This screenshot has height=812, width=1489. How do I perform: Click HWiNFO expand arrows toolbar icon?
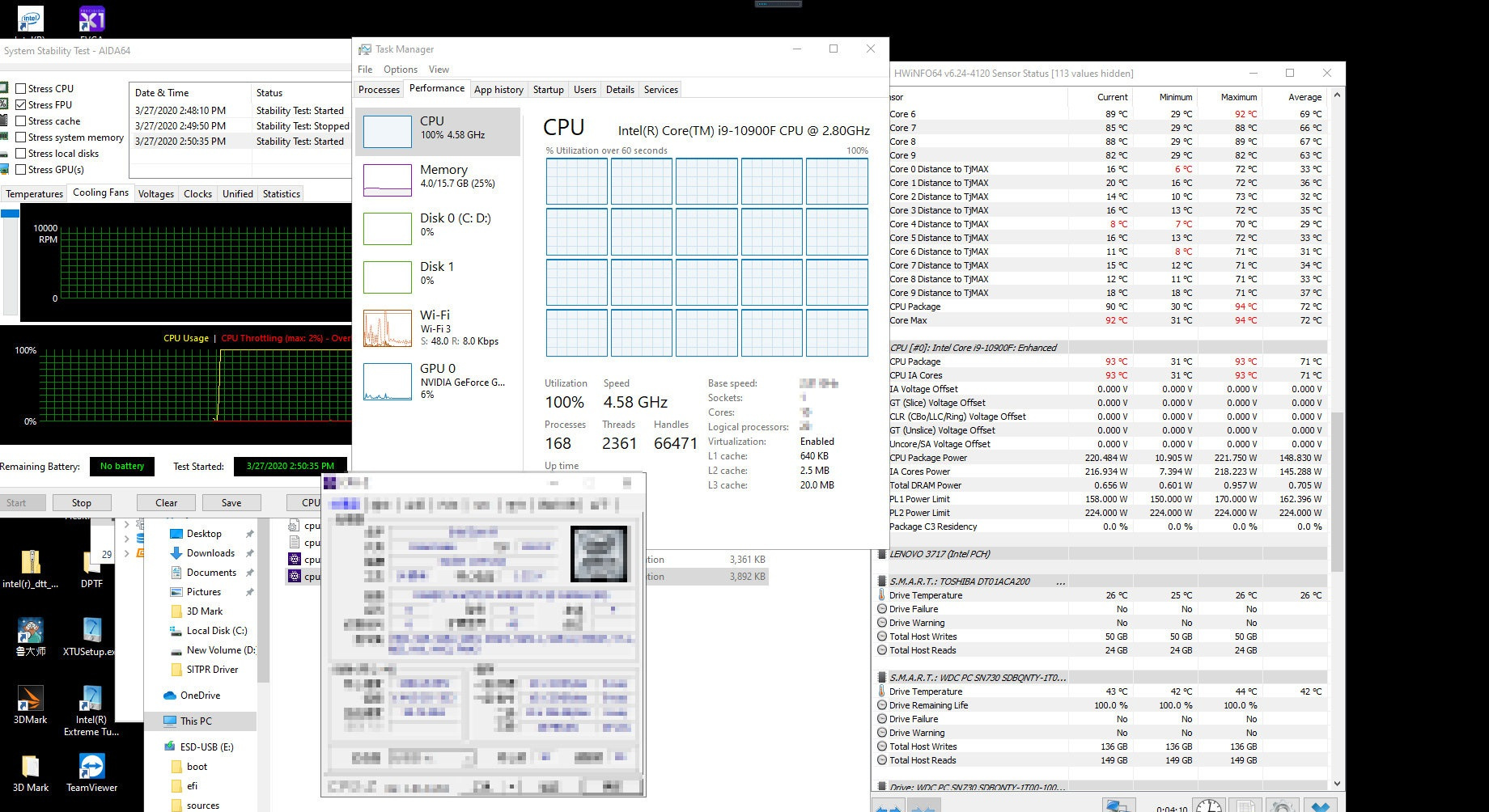(x=889, y=806)
